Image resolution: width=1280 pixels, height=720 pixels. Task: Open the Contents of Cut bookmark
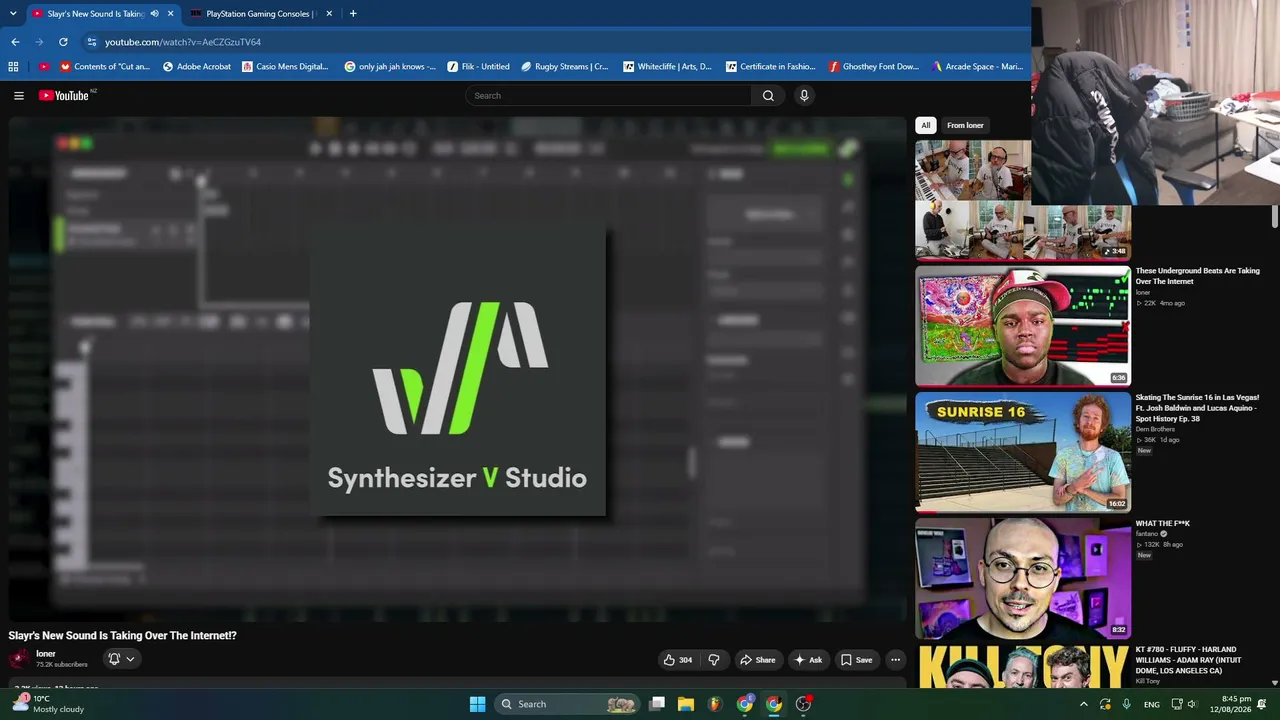click(x=105, y=67)
